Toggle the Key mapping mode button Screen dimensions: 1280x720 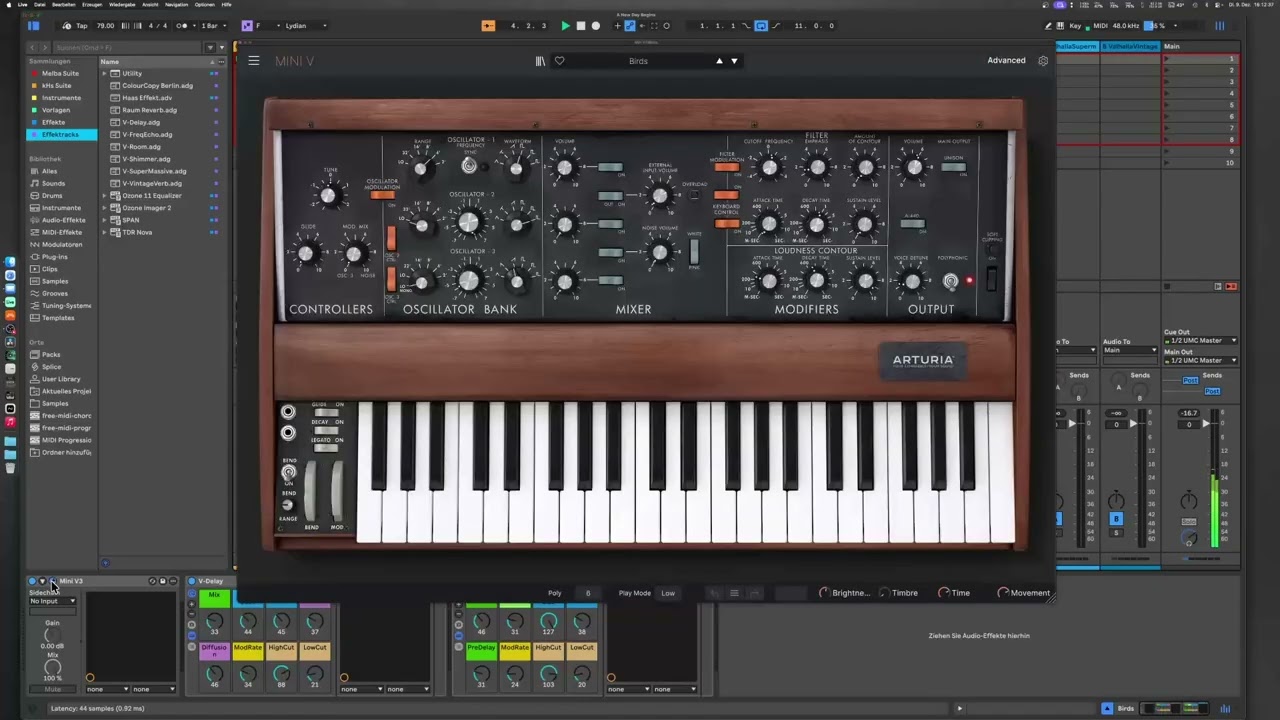(1076, 26)
